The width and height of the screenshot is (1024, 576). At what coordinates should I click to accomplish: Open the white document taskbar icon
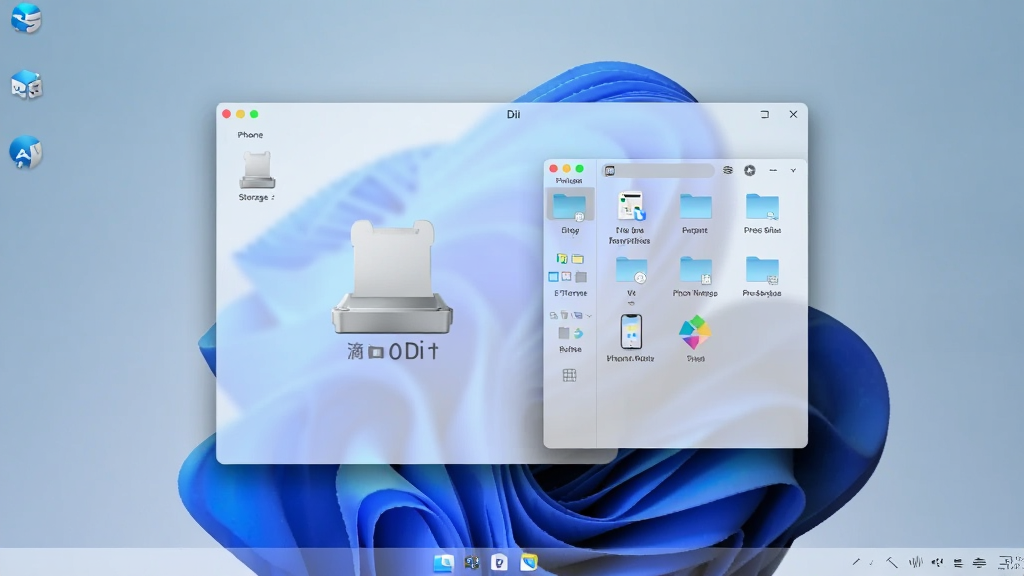(x=500, y=562)
